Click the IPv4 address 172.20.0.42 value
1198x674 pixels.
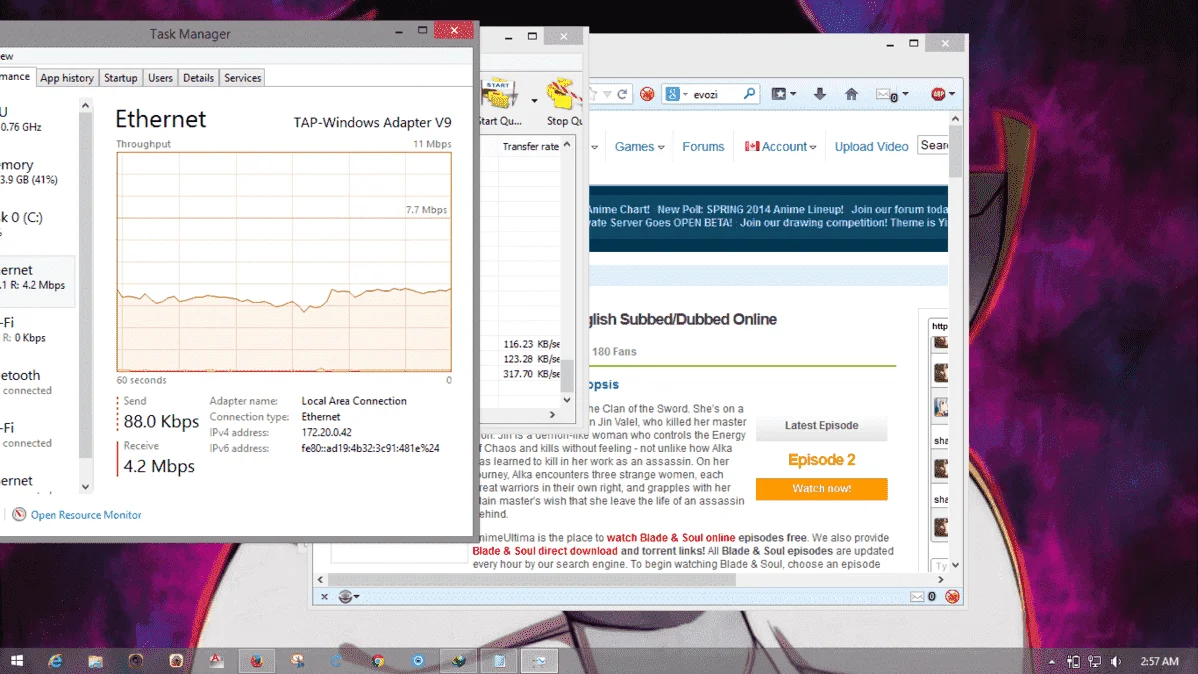click(326, 433)
